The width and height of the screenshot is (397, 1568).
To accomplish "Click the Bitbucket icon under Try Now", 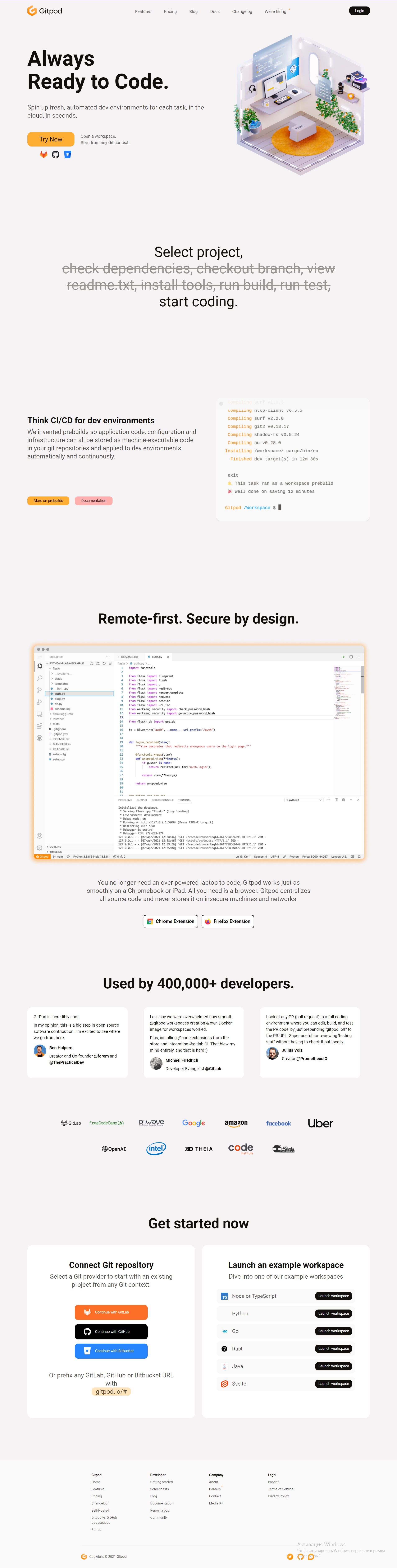I will [x=68, y=155].
